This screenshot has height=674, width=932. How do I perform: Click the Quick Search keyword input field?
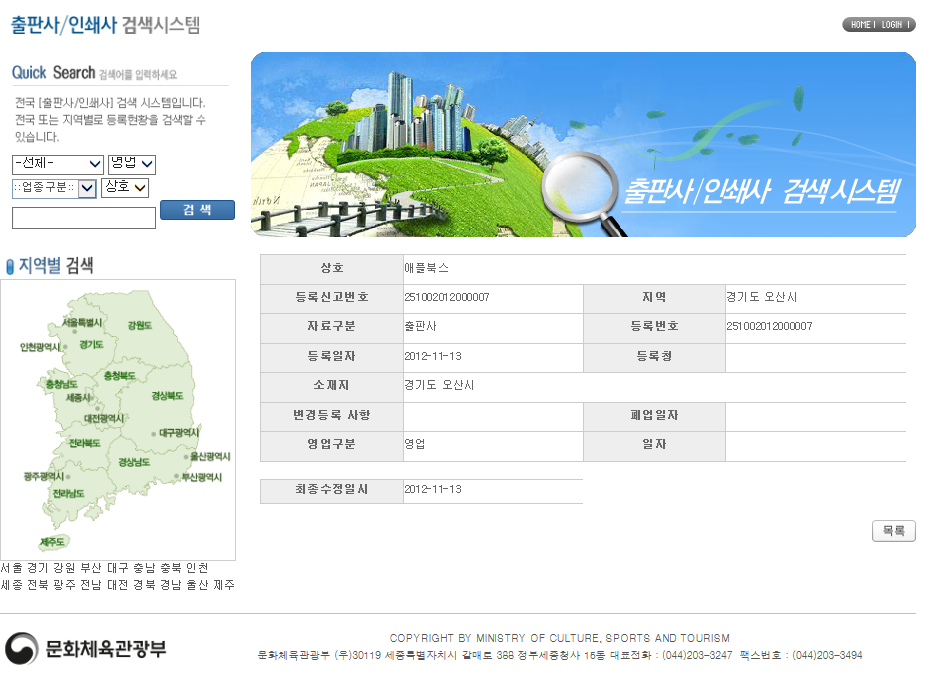[x=83, y=218]
